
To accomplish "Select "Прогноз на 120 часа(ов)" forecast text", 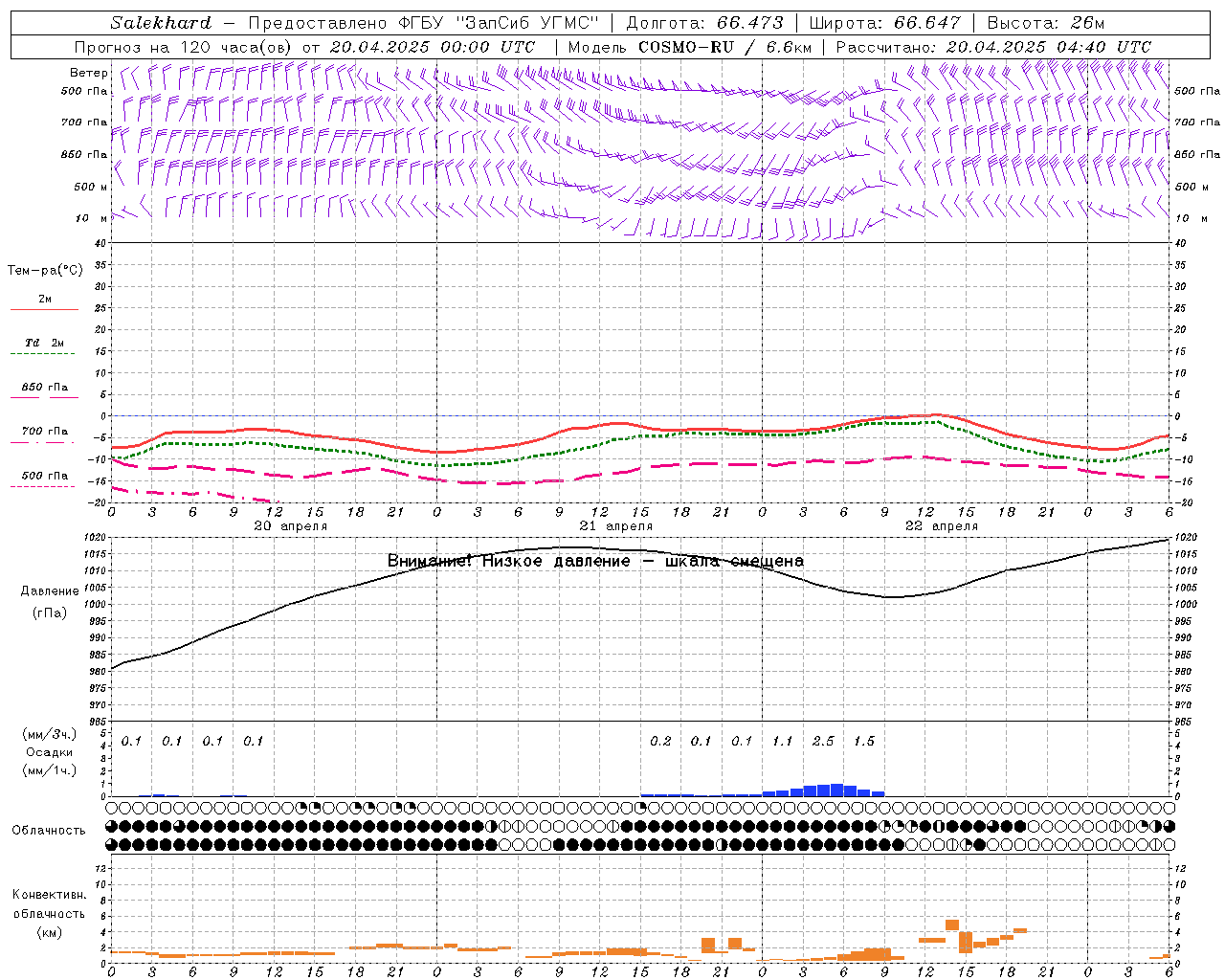I will pyautogui.click(x=184, y=47).
